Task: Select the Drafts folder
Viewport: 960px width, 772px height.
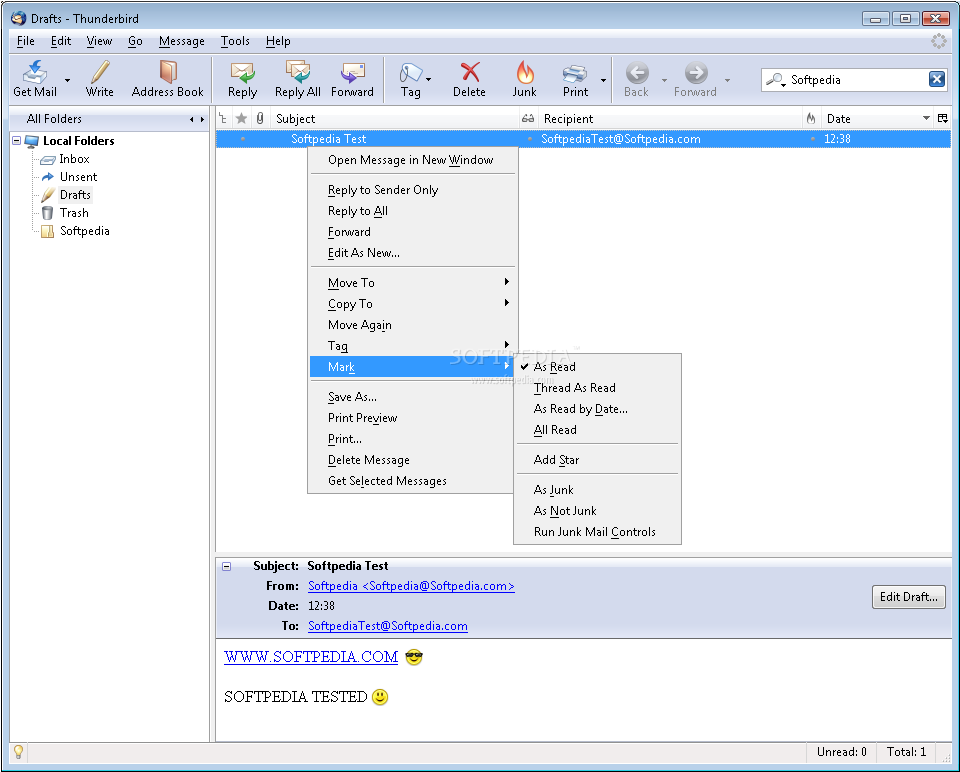Action: click(x=75, y=195)
